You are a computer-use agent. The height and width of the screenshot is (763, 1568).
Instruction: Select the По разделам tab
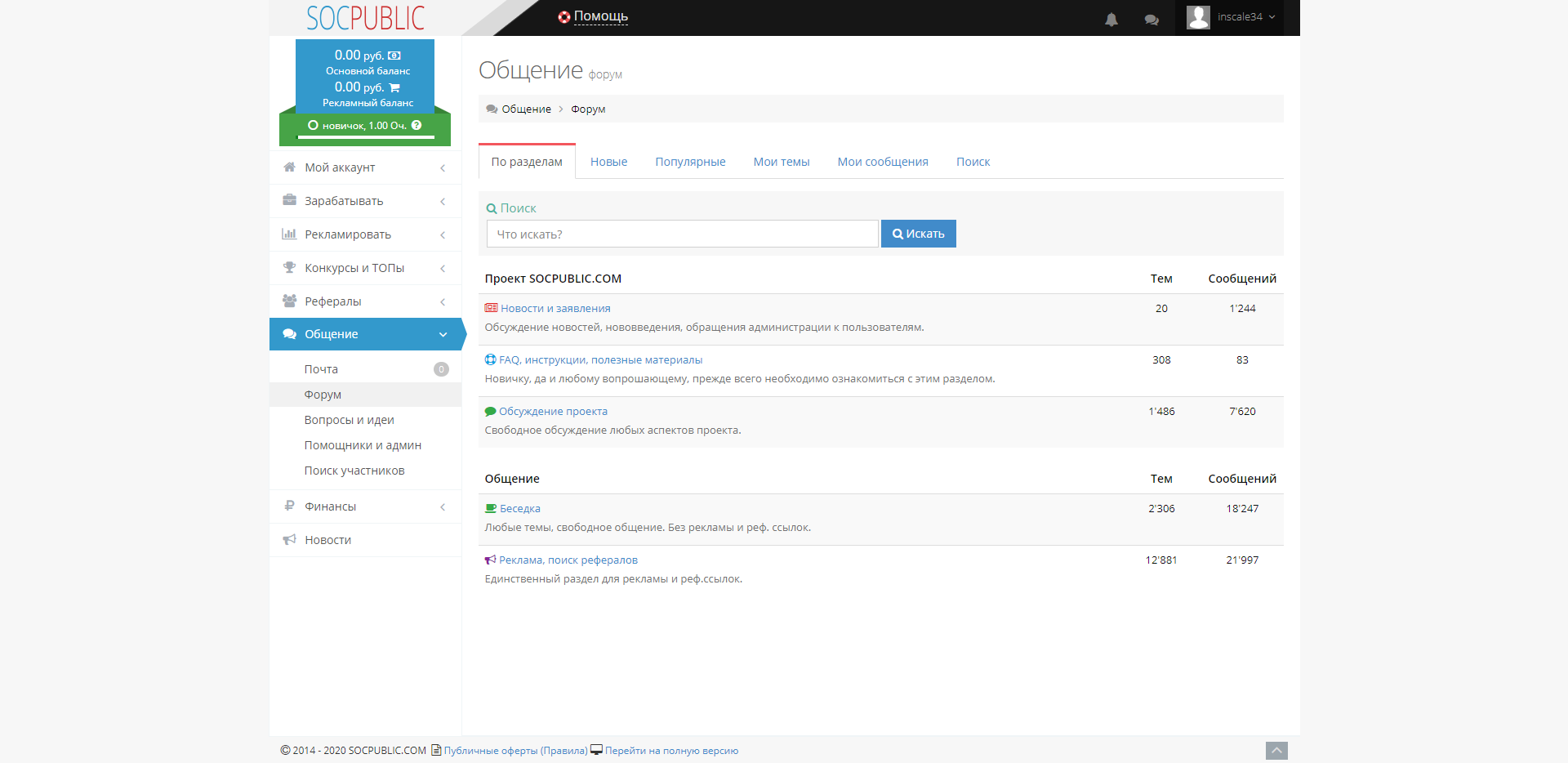click(x=527, y=162)
